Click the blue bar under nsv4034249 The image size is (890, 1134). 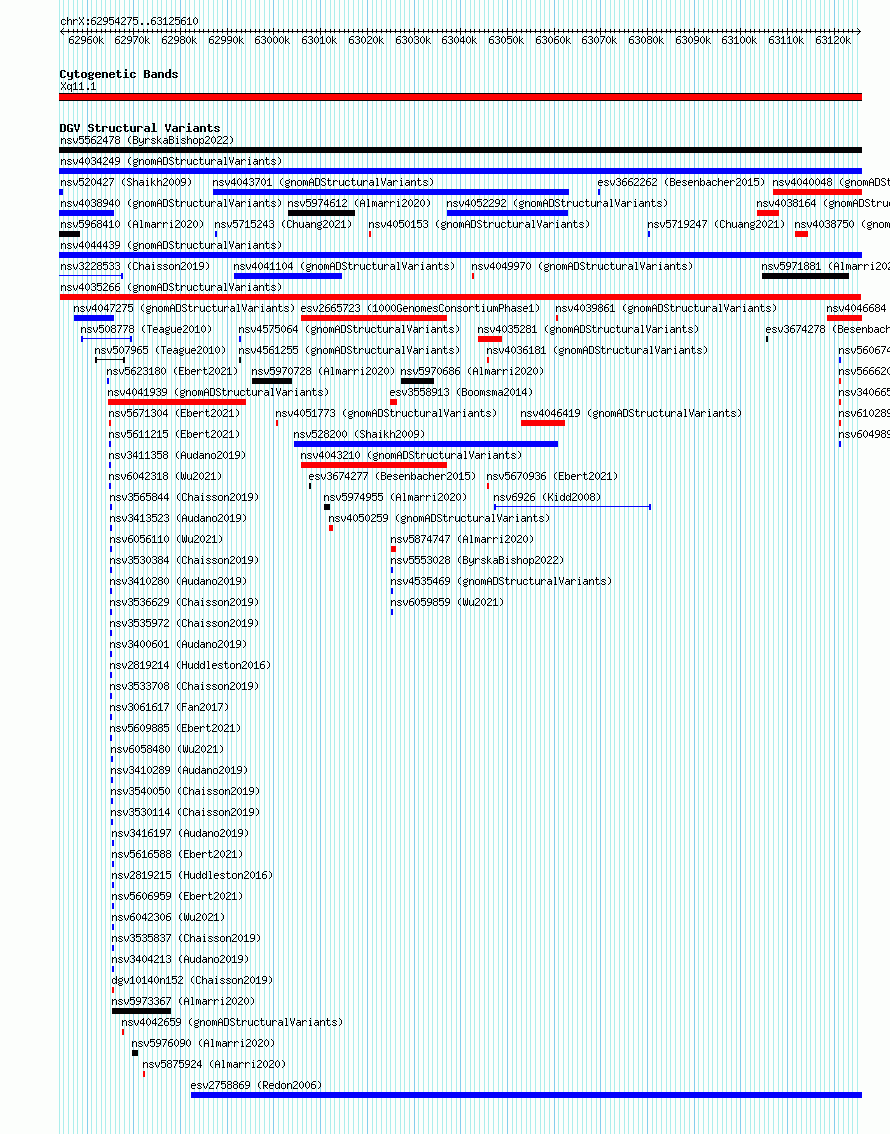pos(461,171)
